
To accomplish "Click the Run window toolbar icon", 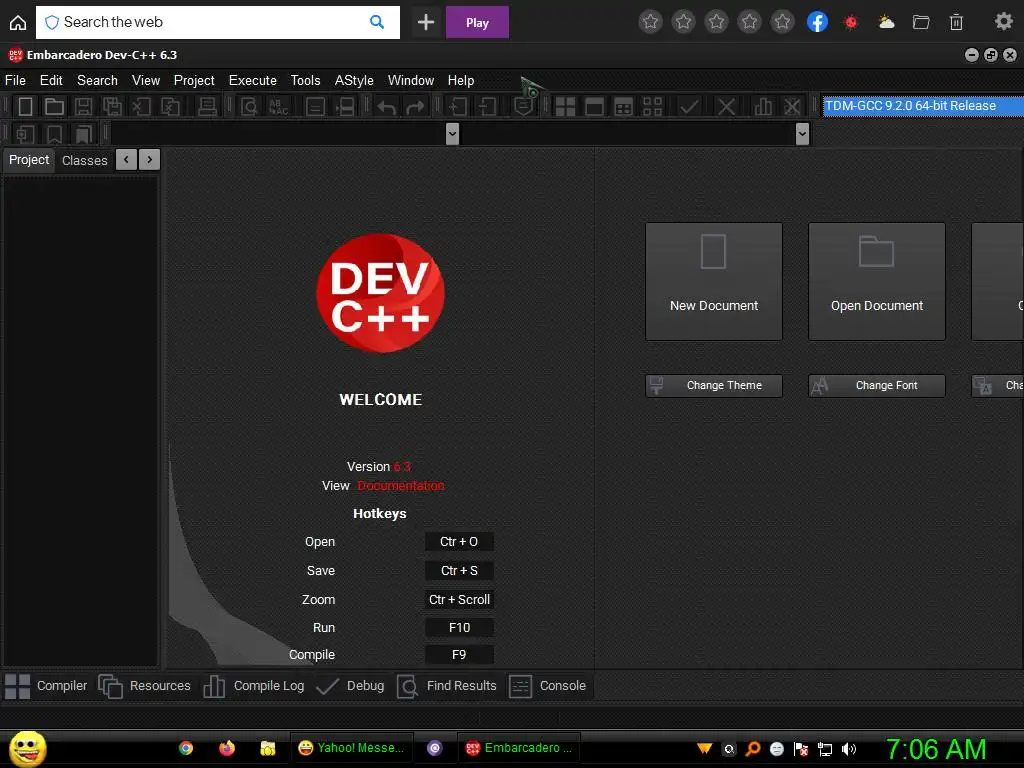I will 594,106.
